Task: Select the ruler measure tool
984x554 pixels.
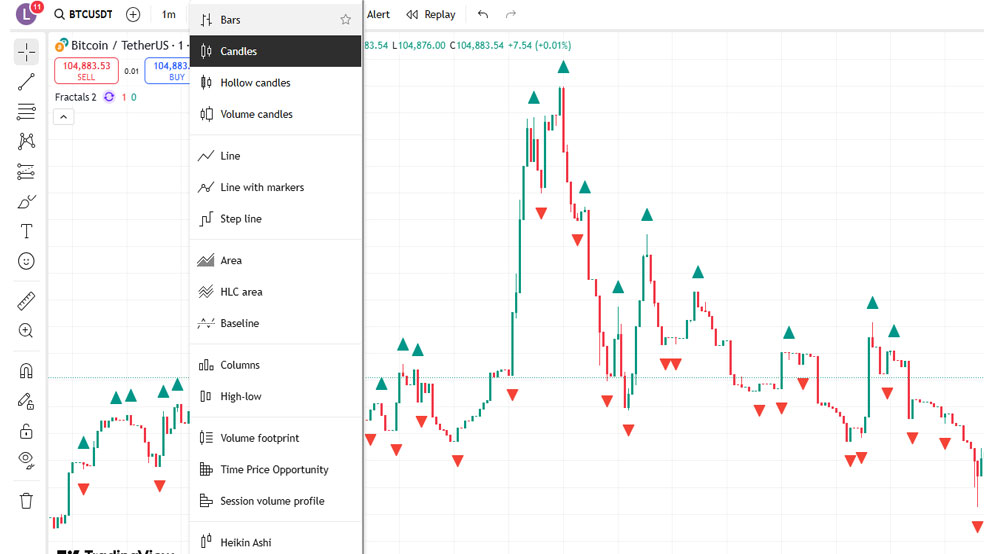Action: pyautogui.click(x=26, y=301)
